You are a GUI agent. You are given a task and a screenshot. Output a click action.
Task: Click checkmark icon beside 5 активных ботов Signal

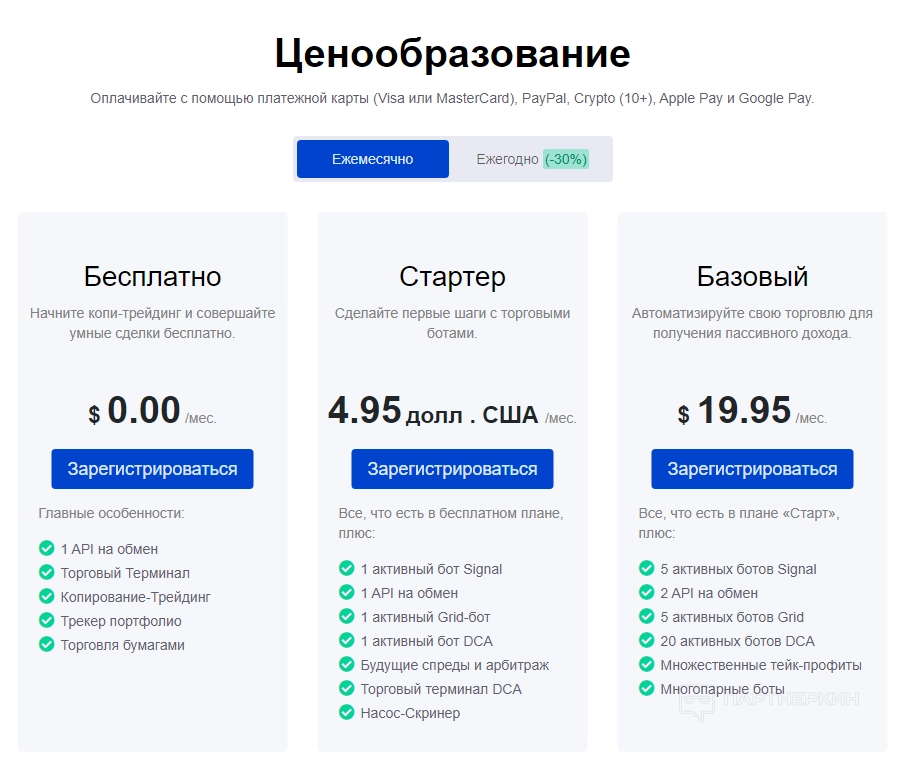(647, 568)
